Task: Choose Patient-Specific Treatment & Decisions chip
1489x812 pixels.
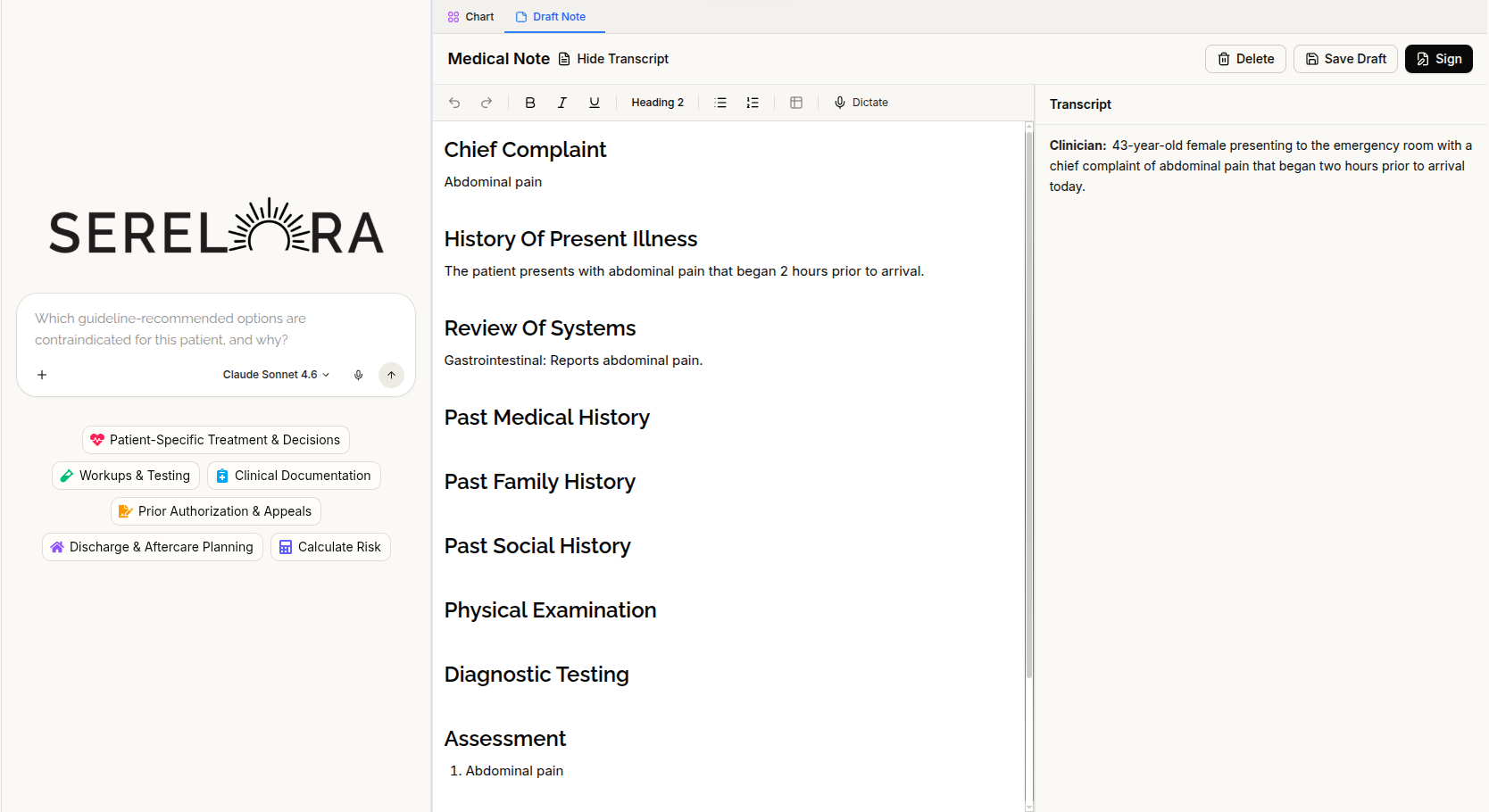Action: pyautogui.click(x=216, y=440)
